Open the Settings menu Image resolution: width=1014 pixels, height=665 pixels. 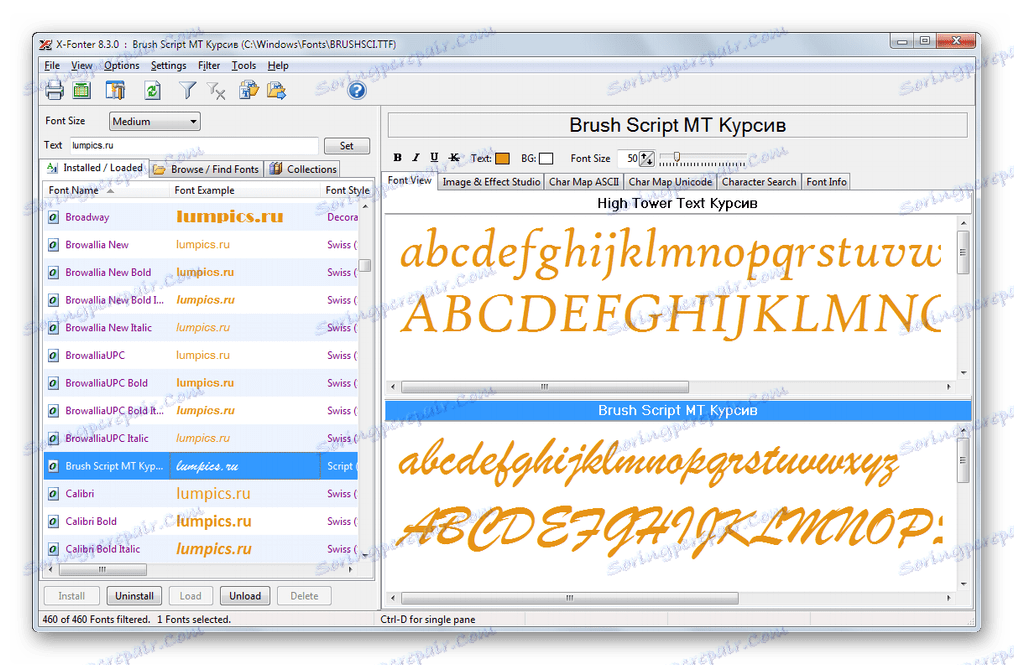pos(168,65)
